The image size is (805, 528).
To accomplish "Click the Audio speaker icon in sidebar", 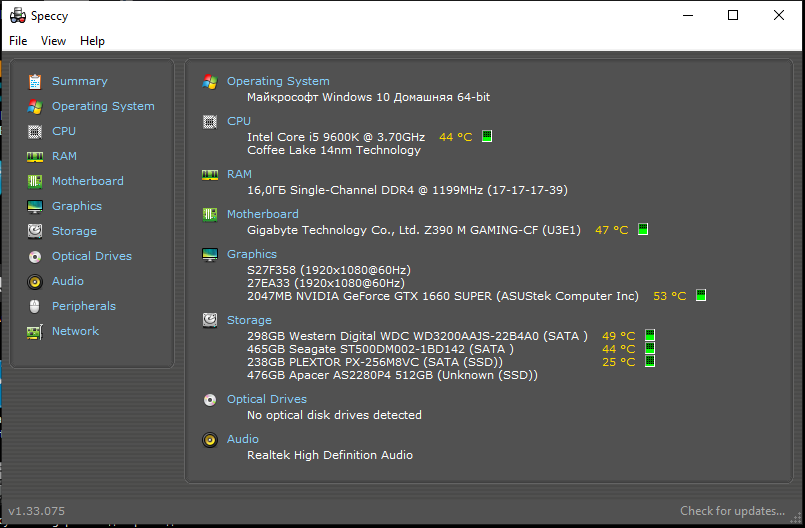I will pyautogui.click(x=35, y=281).
